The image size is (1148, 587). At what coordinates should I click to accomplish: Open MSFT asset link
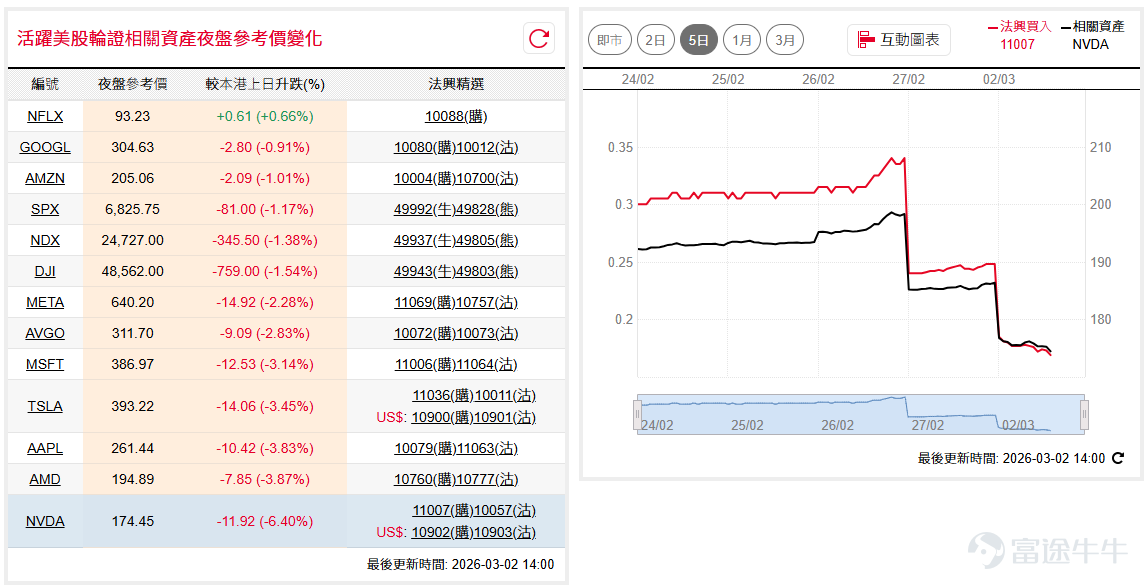(45, 364)
